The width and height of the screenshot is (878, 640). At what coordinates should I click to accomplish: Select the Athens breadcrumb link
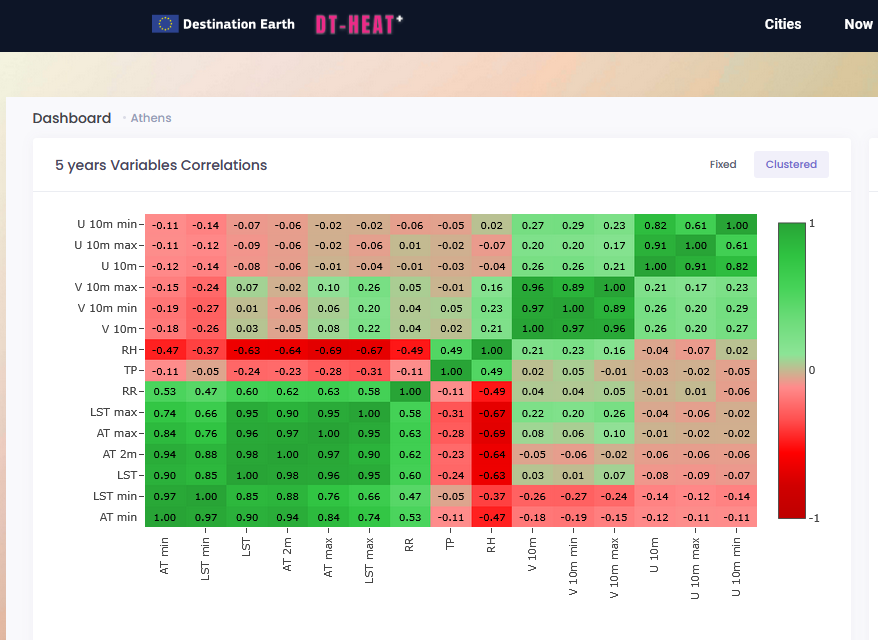point(151,118)
